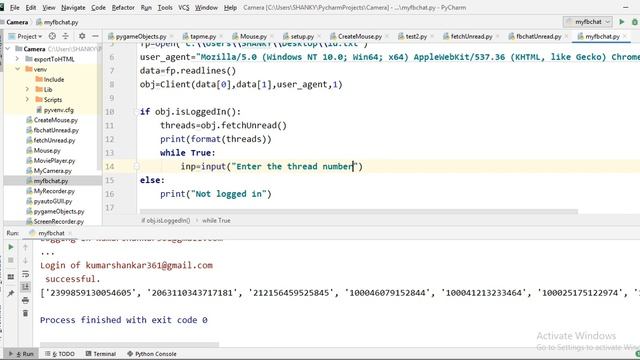Open the Run menu
This screenshot has height=360, width=640.
pos(146,7)
